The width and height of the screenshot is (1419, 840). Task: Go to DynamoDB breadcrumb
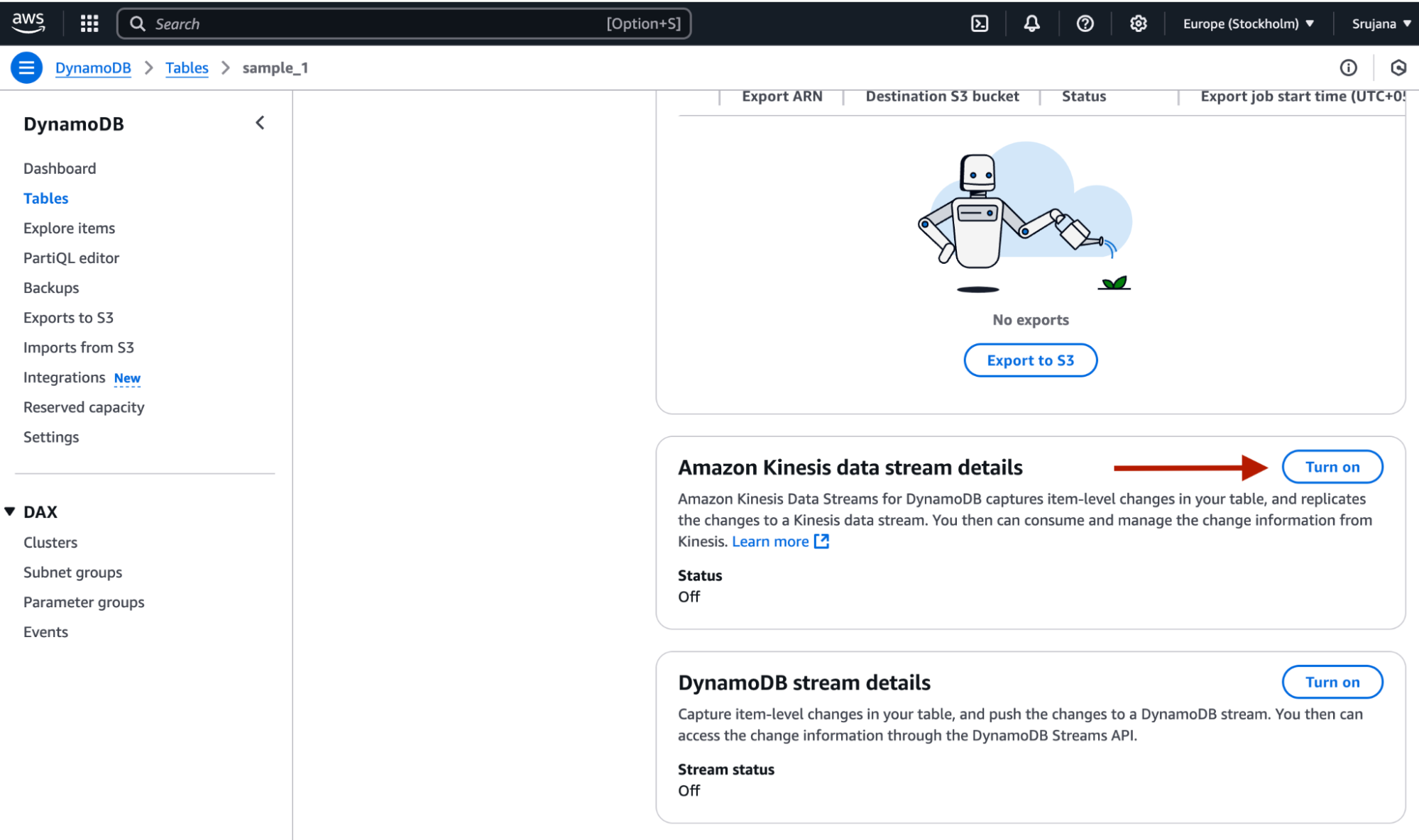(x=93, y=67)
